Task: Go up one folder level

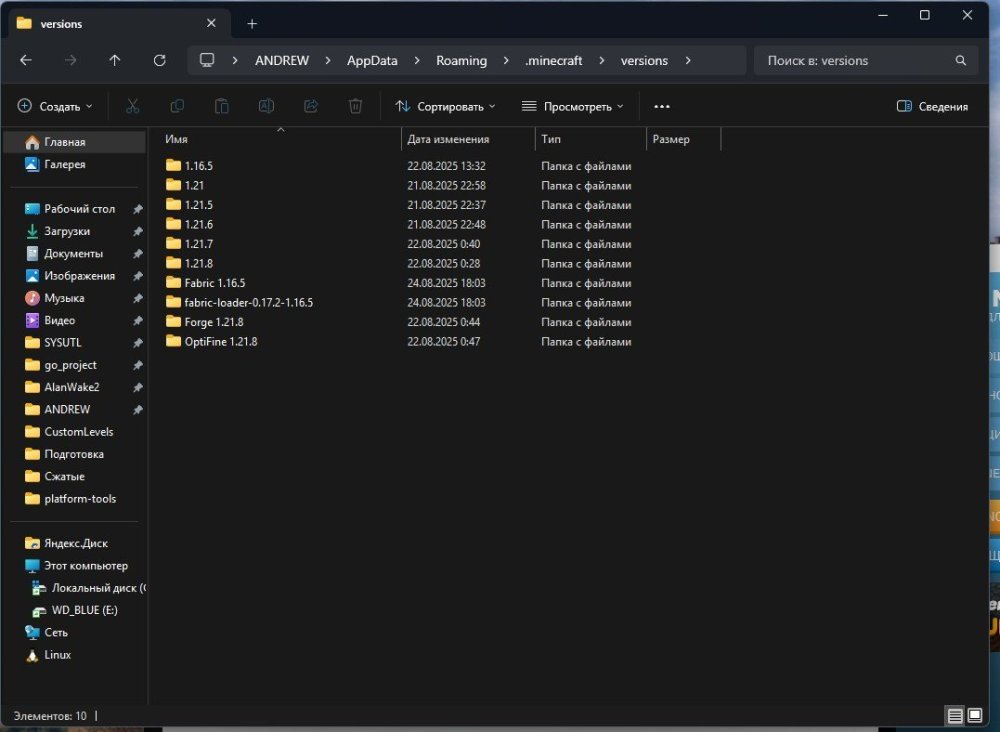Action: pos(115,61)
